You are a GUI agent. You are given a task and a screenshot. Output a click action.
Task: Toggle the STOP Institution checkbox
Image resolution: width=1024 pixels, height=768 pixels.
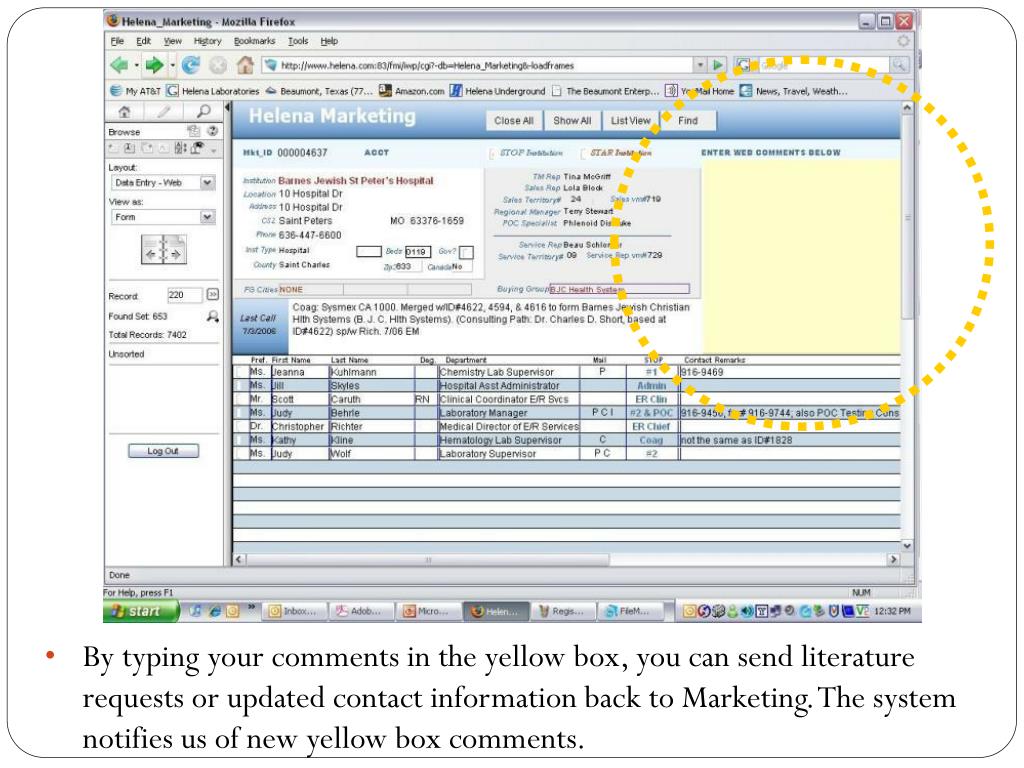click(x=492, y=153)
